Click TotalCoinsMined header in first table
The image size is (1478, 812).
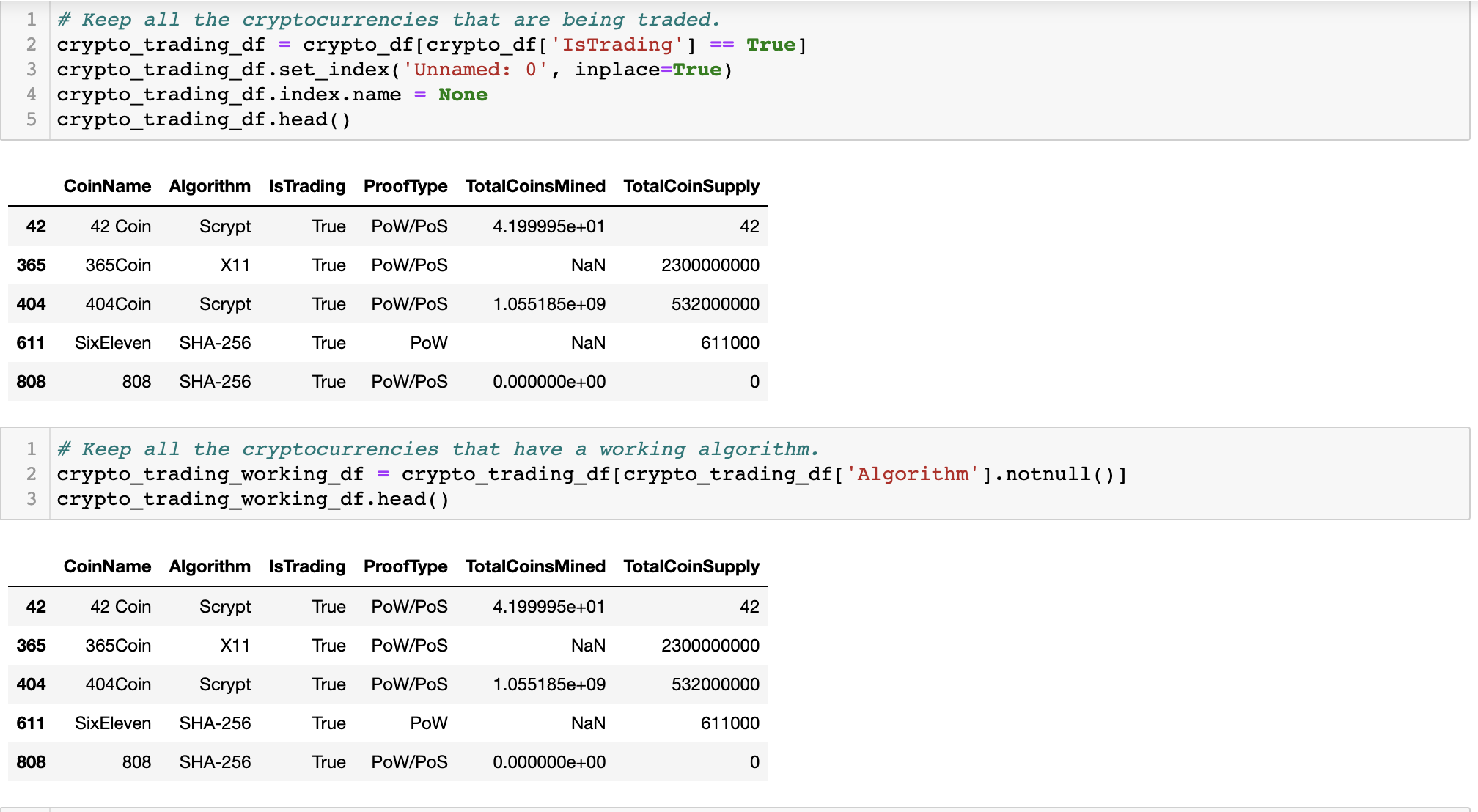535,186
